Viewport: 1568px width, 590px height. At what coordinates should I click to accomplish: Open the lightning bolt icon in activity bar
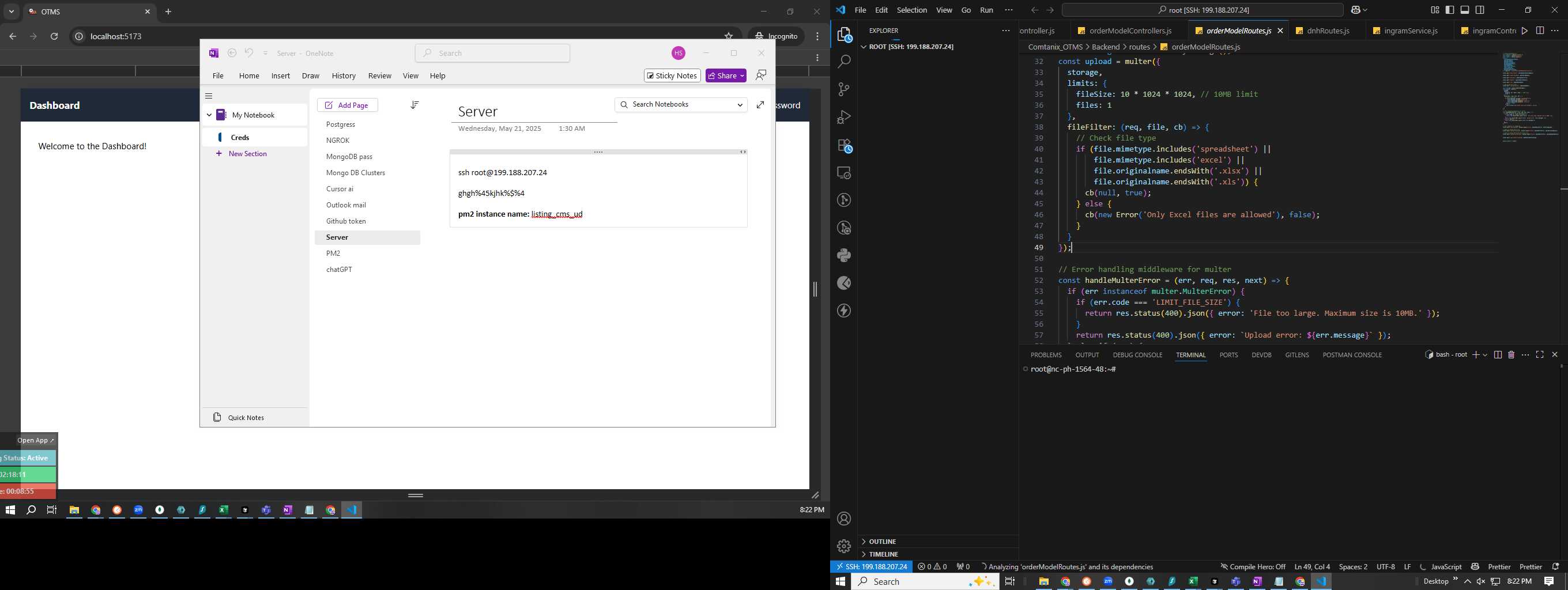click(x=845, y=311)
